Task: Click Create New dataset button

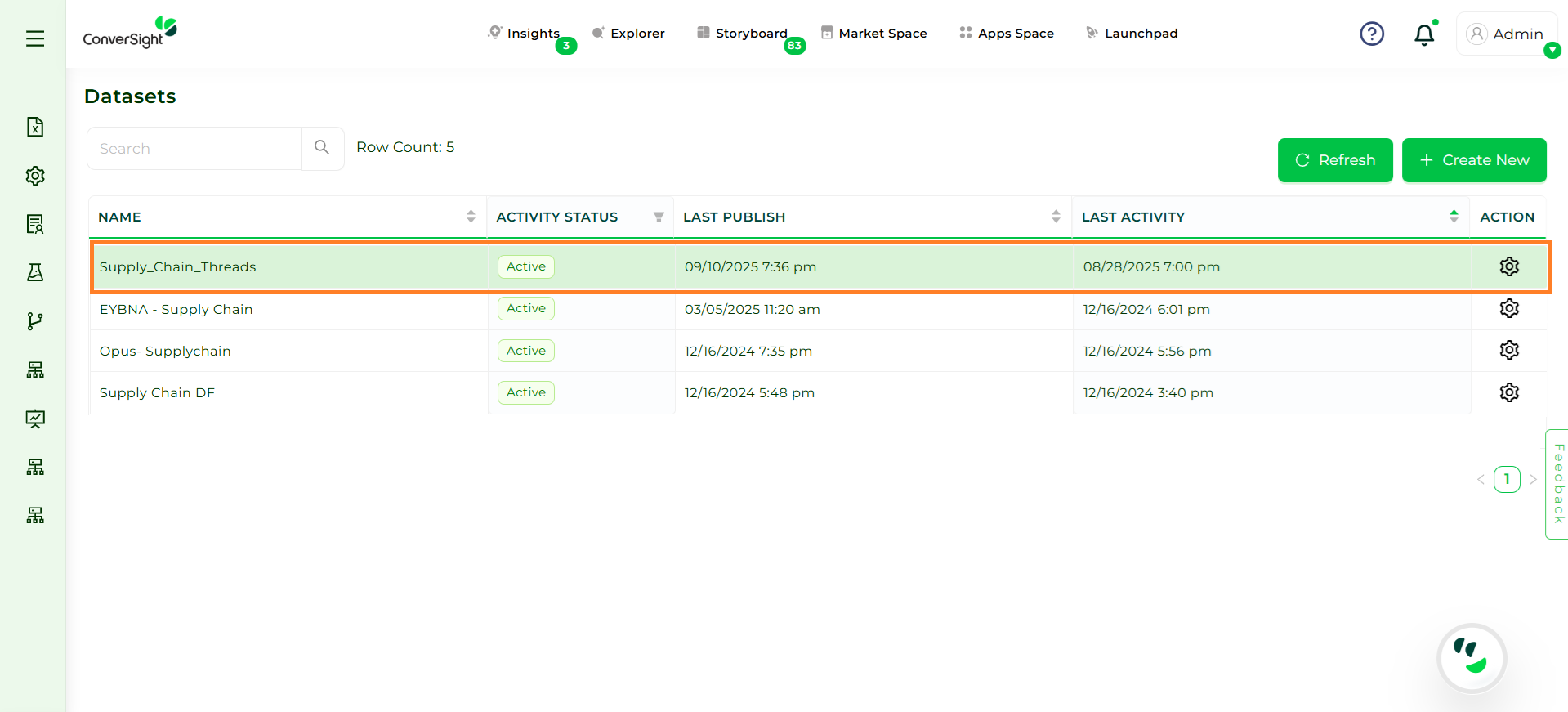Action: click(1473, 160)
